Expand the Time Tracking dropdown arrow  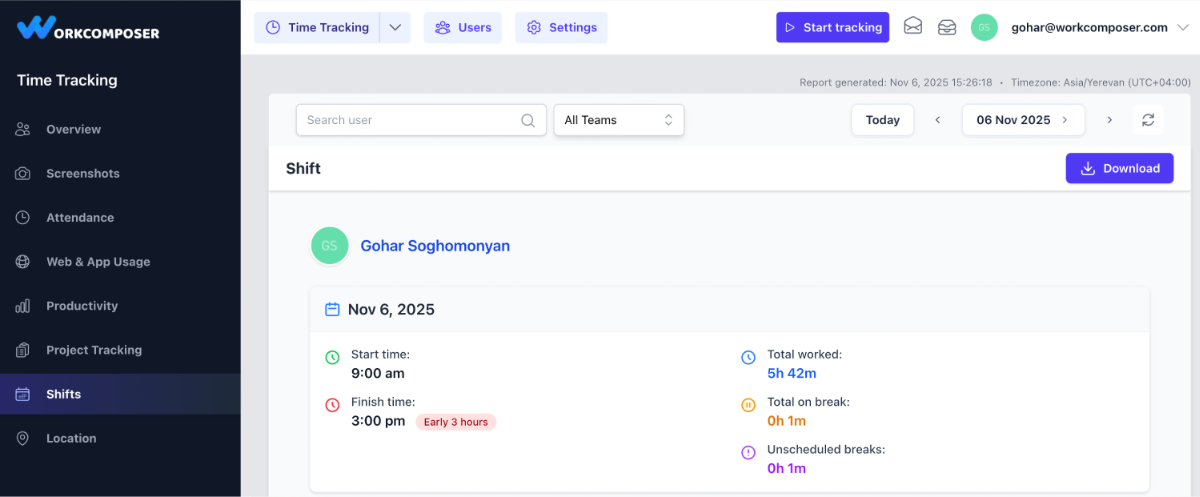pos(395,27)
